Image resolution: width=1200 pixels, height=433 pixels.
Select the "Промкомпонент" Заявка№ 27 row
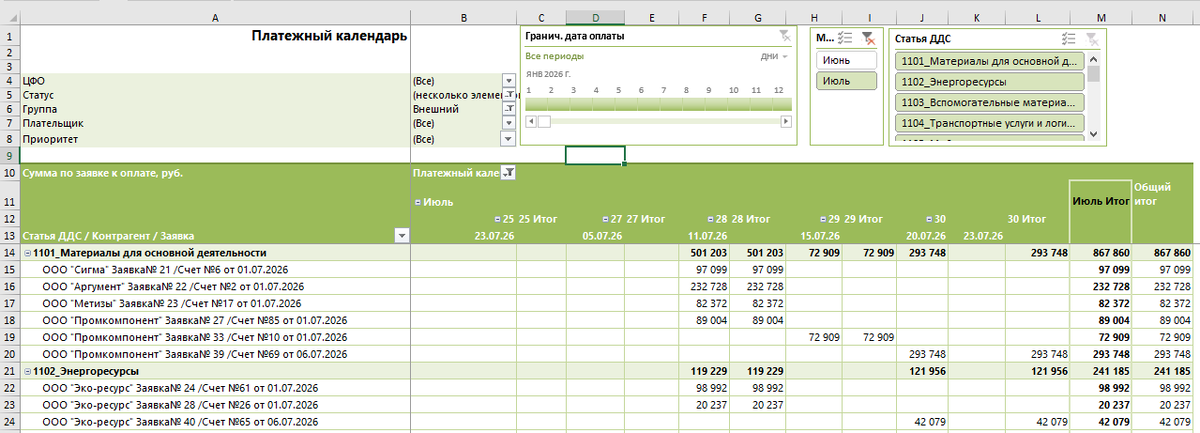(216, 320)
